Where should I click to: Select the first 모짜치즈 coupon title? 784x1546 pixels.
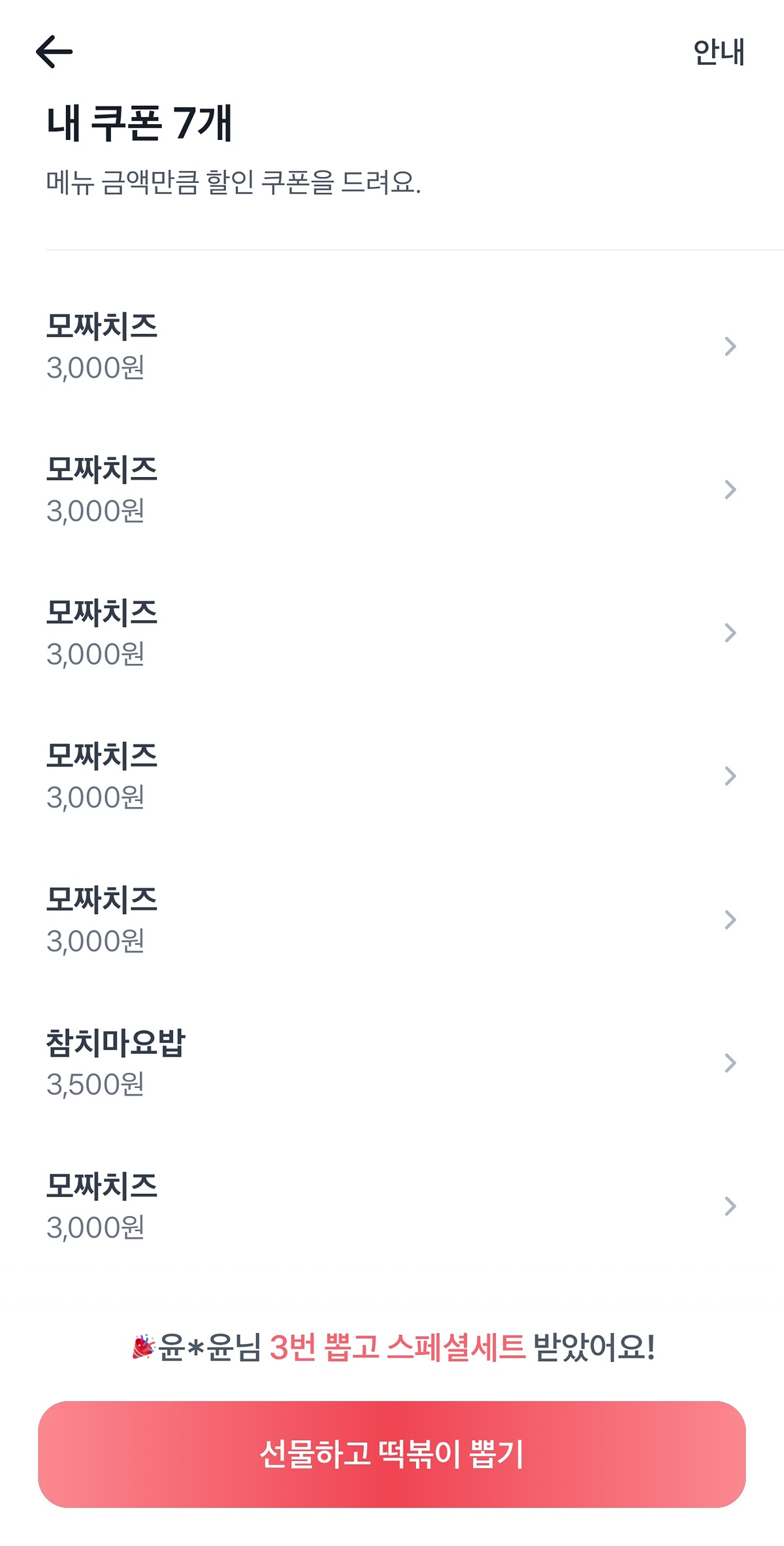pyautogui.click(x=102, y=326)
